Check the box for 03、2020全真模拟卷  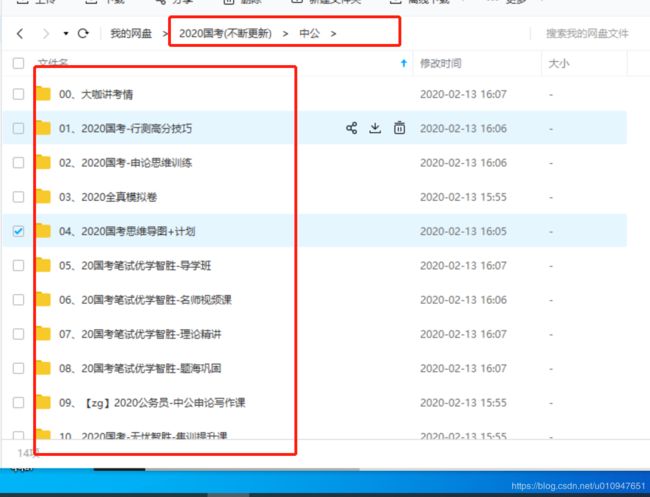pos(18,197)
